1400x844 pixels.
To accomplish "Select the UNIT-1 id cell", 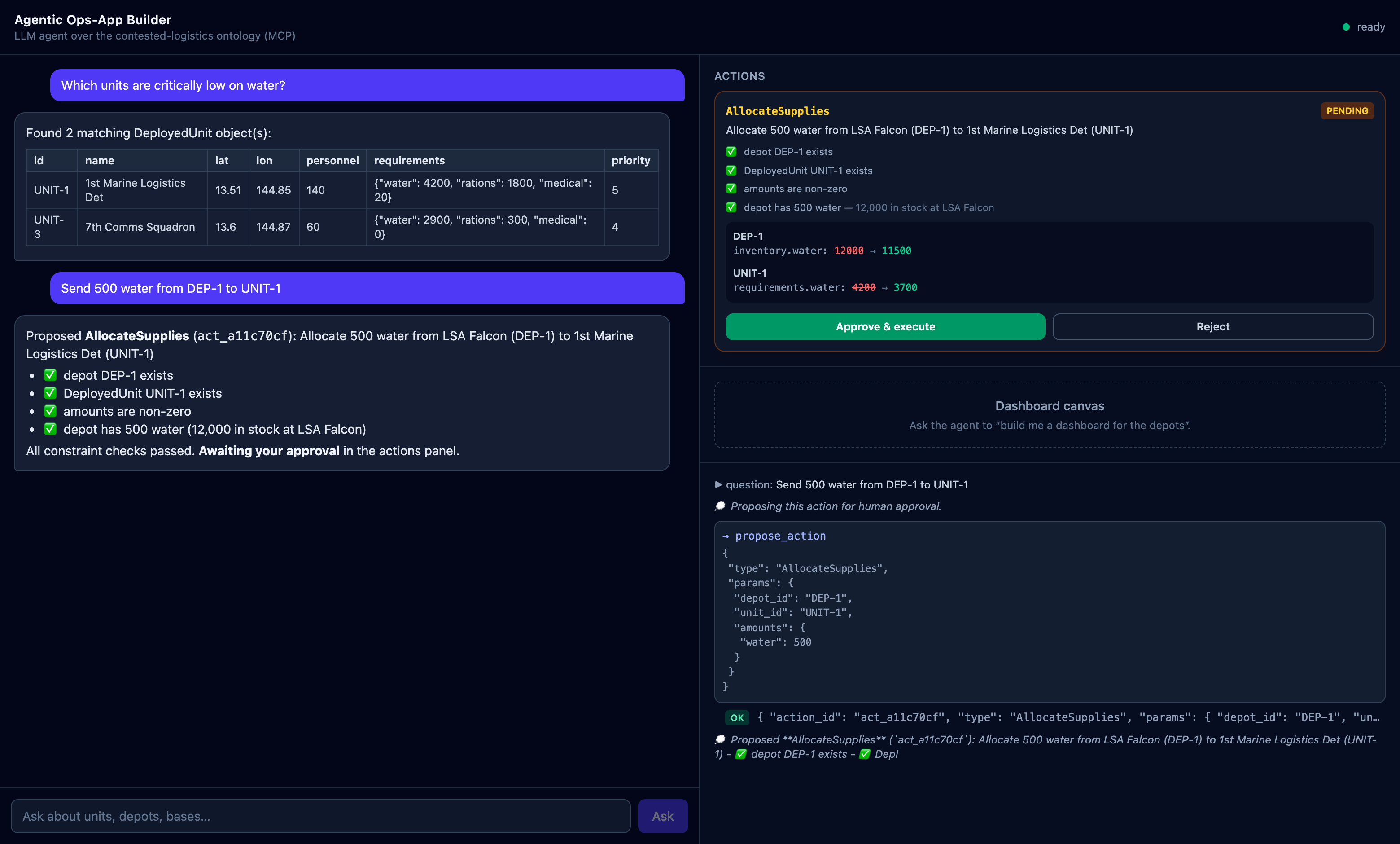I will [x=52, y=190].
